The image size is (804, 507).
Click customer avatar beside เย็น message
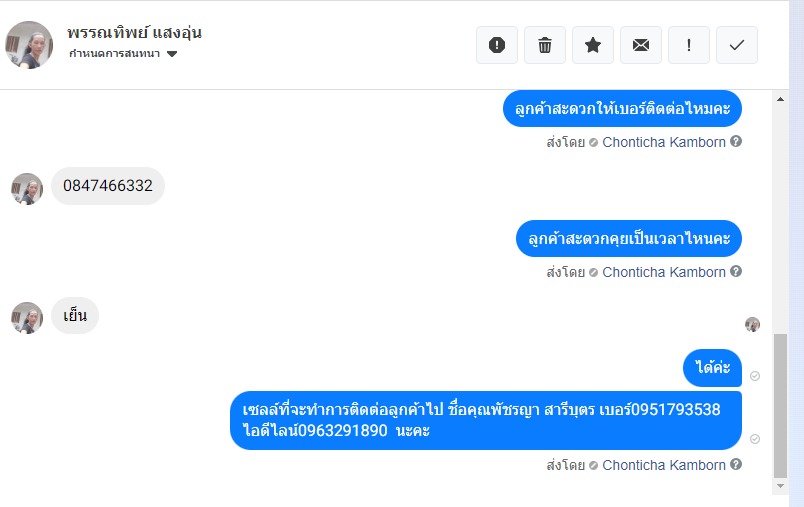coord(27,318)
